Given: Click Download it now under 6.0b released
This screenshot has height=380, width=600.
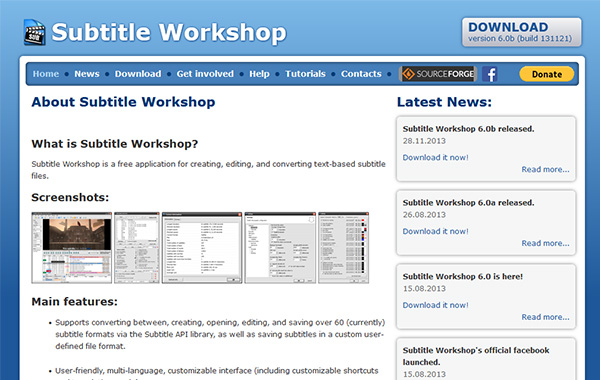Looking at the screenshot, I should [x=435, y=157].
